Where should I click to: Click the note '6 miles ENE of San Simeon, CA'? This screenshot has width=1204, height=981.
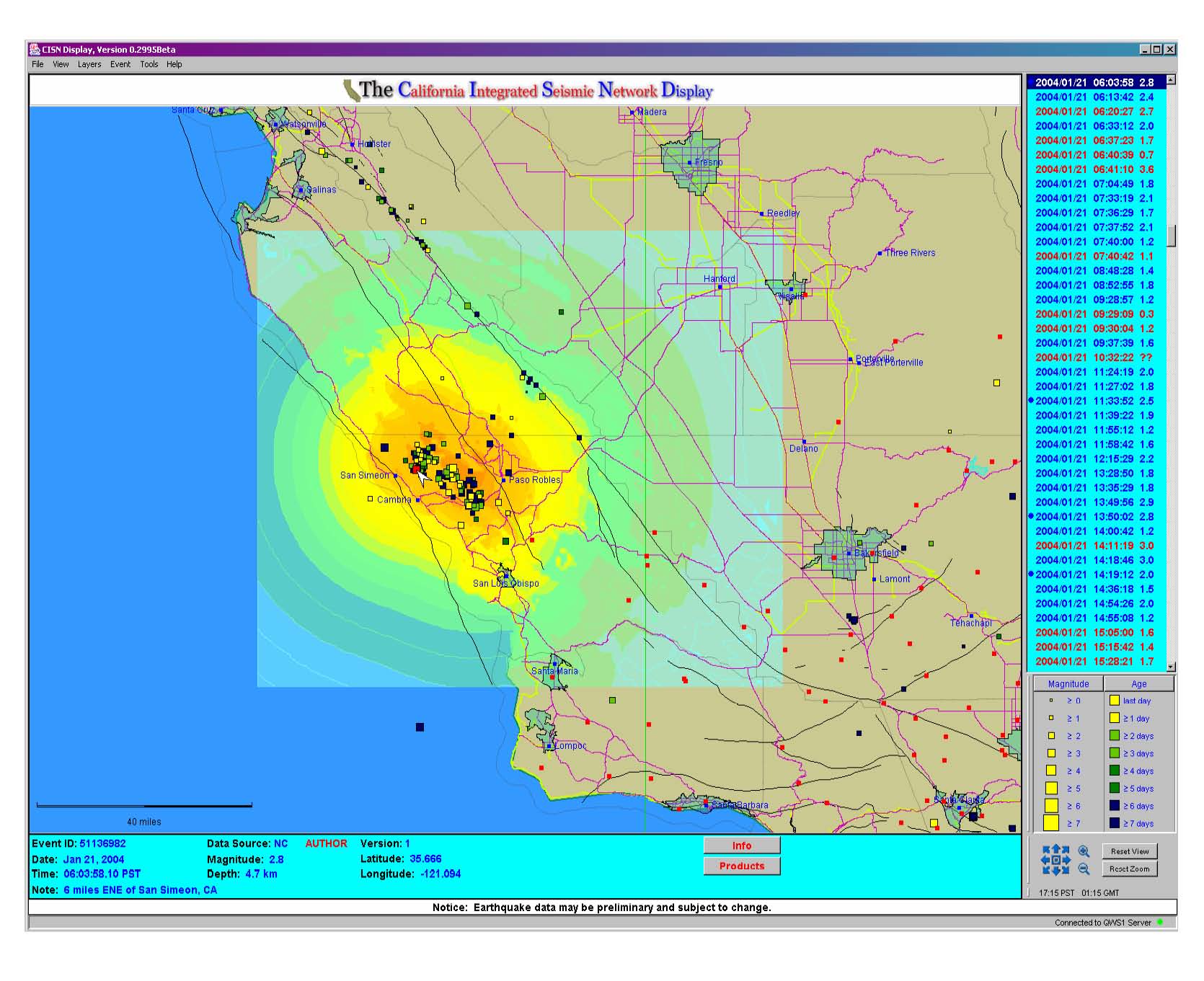pyautogui.click(x=140, y=890)
